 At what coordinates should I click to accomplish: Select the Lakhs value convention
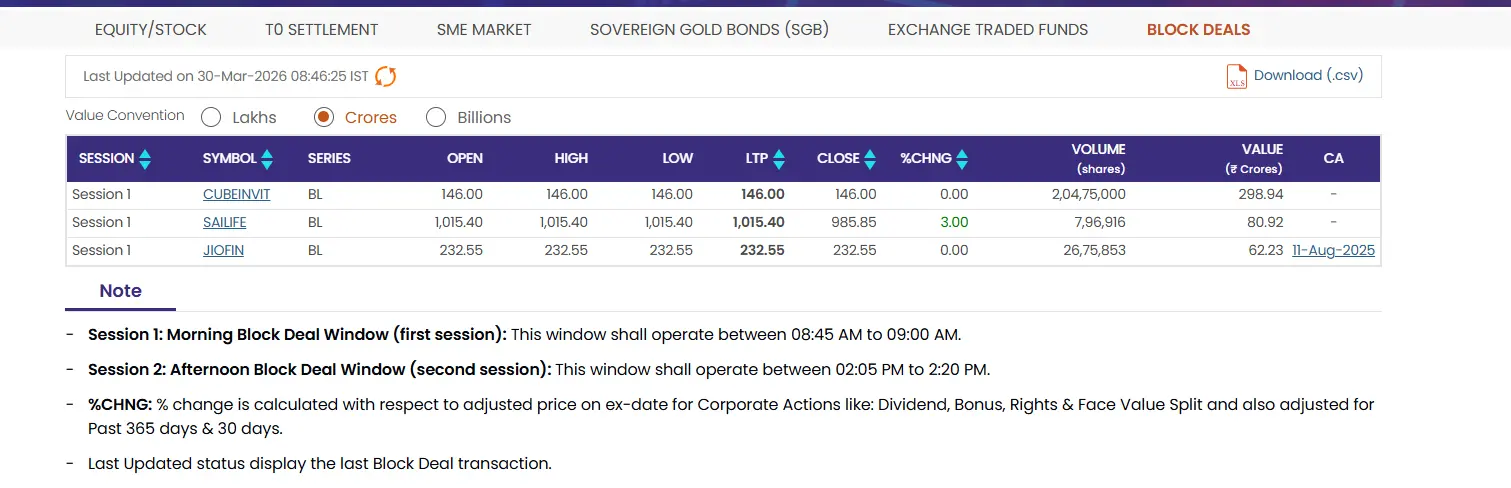click(211, 117)
